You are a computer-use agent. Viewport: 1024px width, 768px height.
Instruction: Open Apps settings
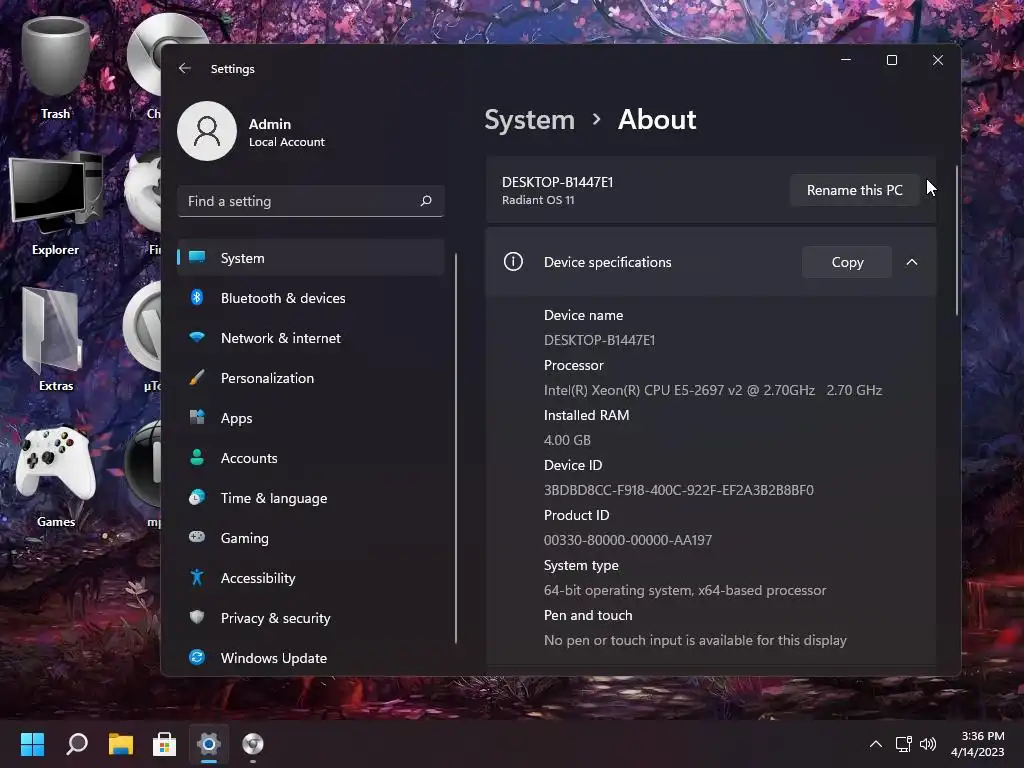click(311, 418)
